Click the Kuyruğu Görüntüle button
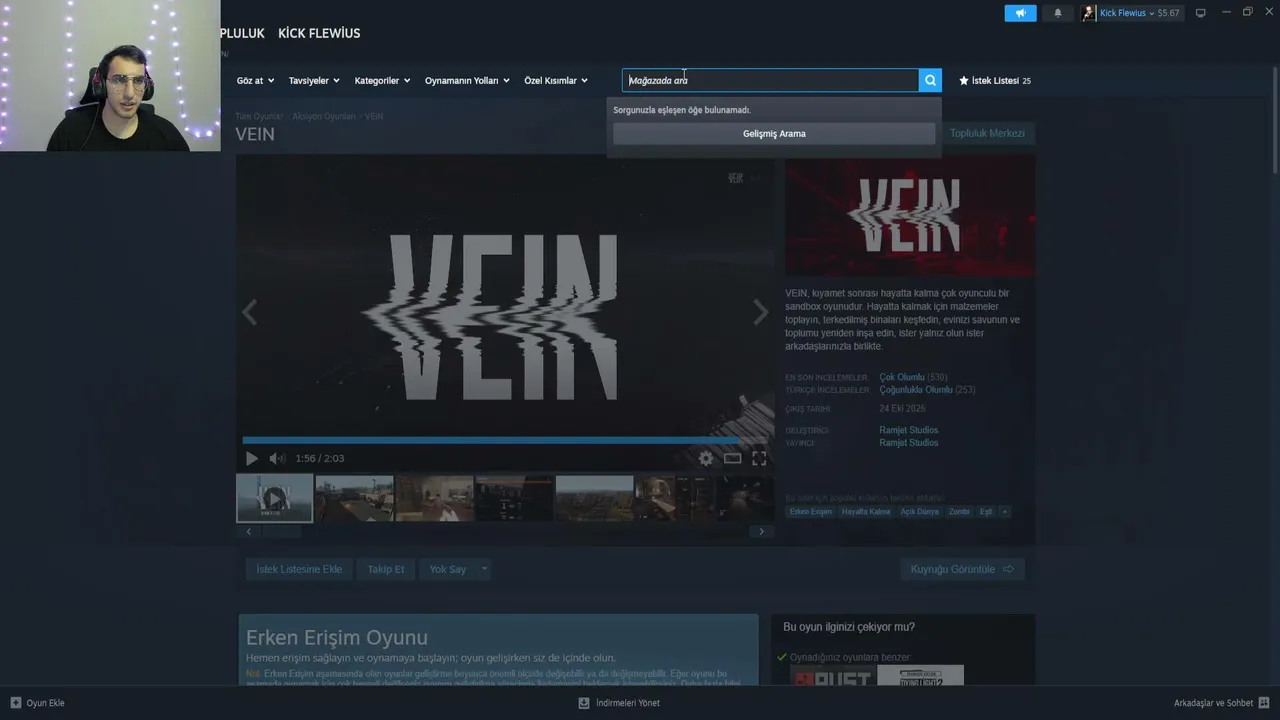This screenshot has height=720, width=1280. pos(962,569)
